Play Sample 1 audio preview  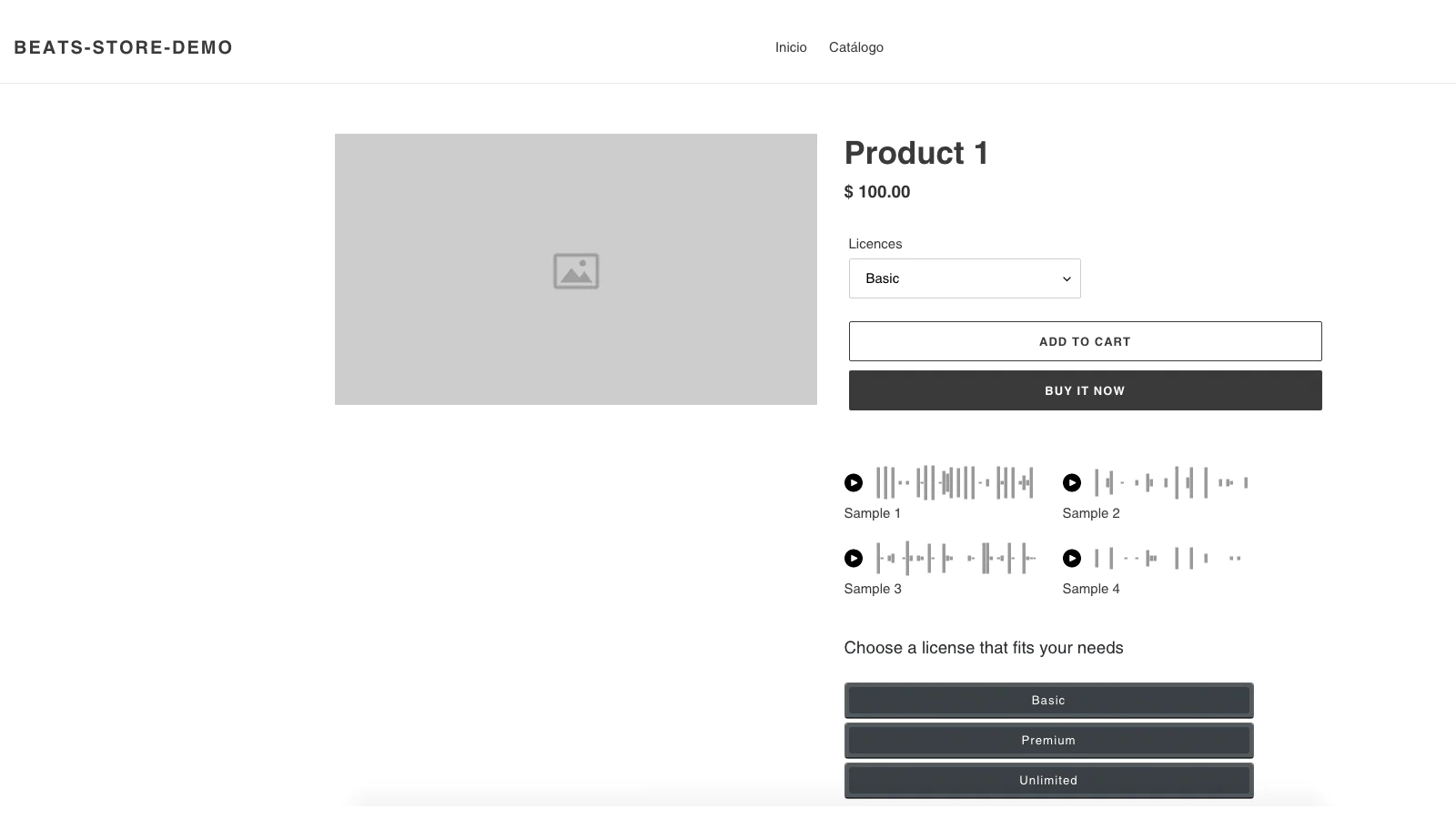pos(853,482)
